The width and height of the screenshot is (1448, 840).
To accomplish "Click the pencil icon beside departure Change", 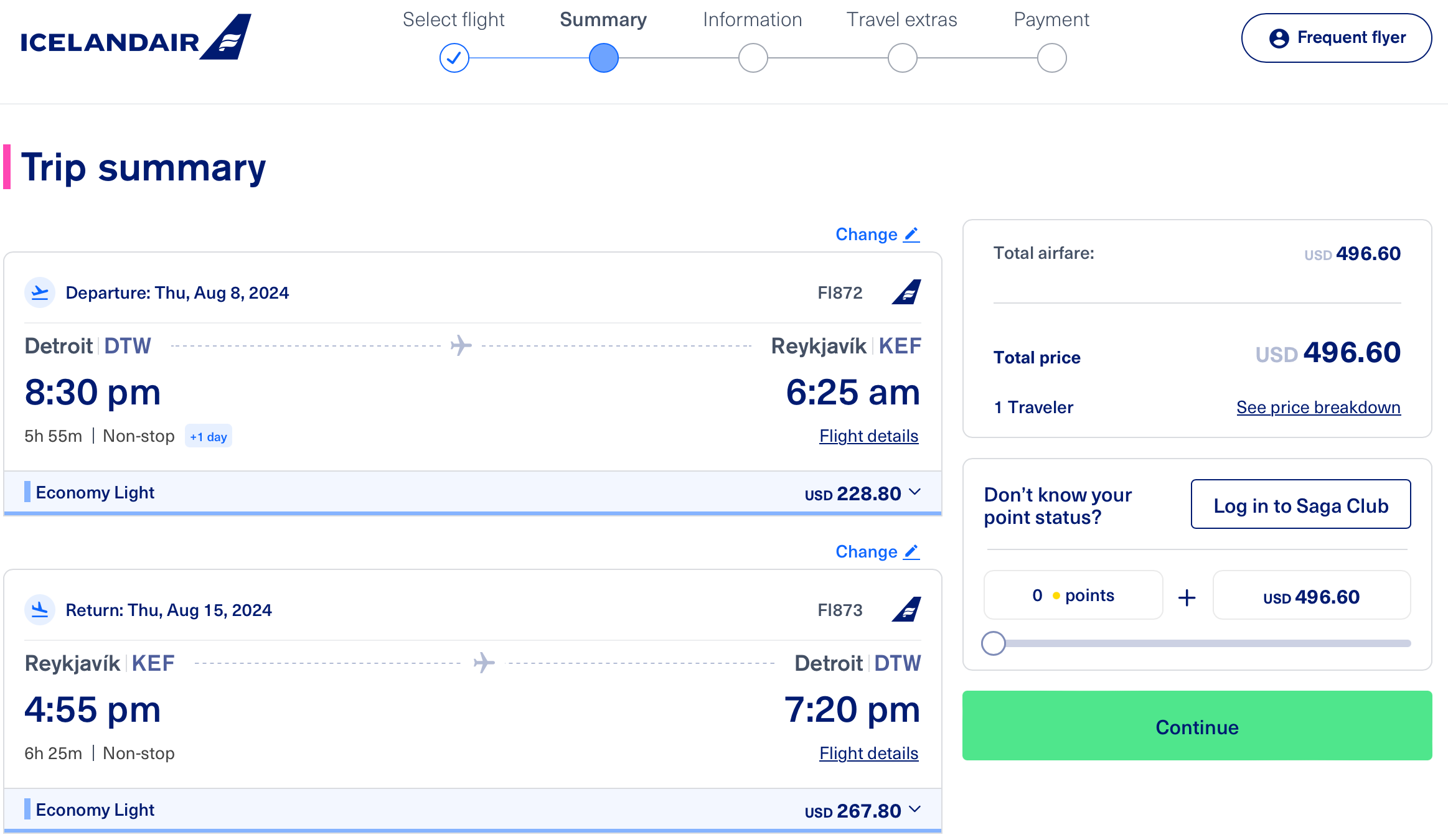I will pyautogui.click(x=911, y=235).
